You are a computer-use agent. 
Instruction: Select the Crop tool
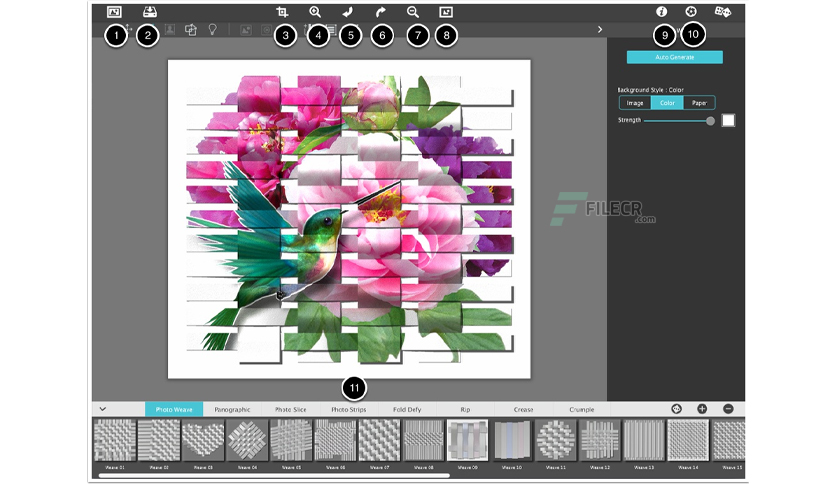[282, 12]
